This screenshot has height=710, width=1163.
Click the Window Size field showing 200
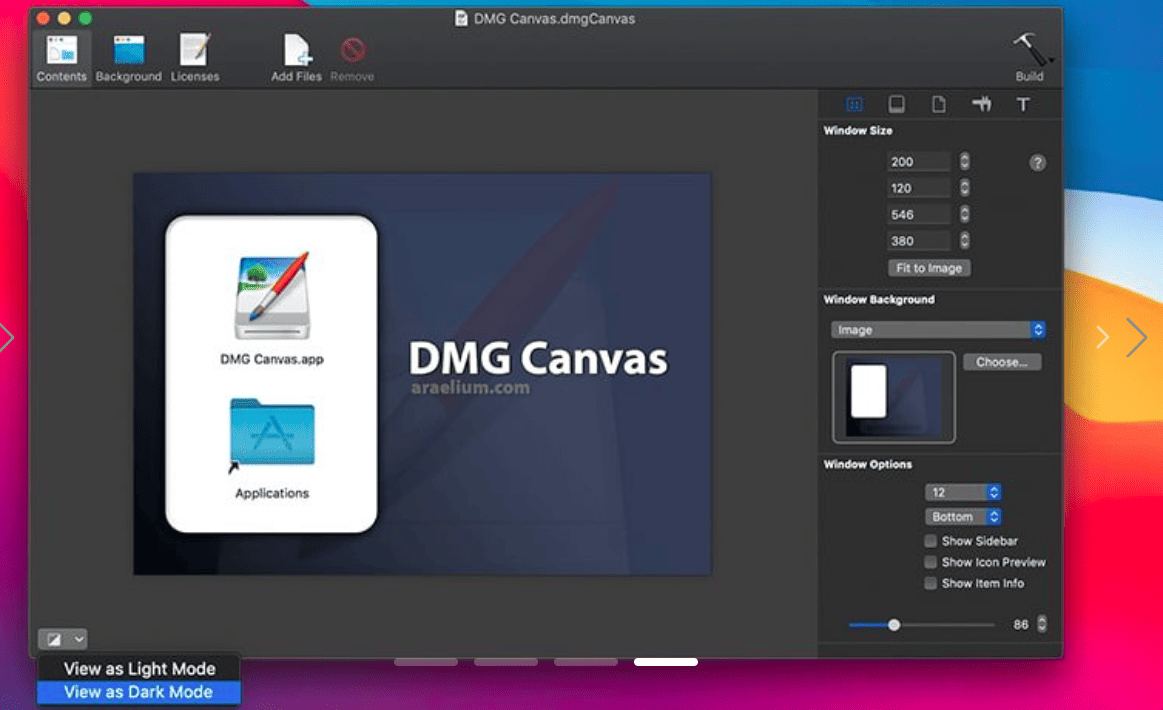click(x=918, y=162)
